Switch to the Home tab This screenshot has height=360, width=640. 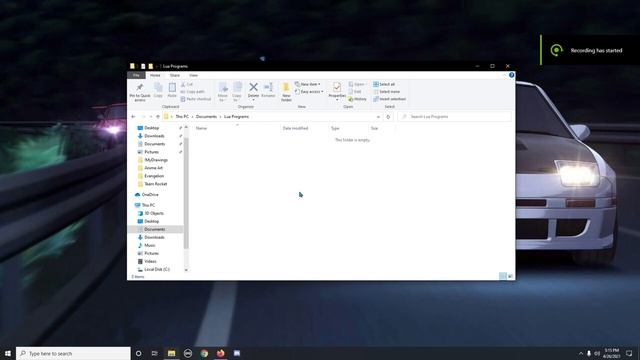tap(155, 75)
